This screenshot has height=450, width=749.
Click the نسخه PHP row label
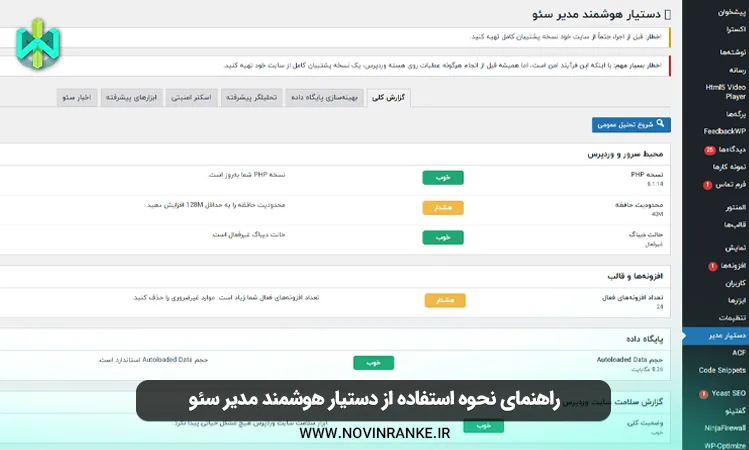pos(647,175)
